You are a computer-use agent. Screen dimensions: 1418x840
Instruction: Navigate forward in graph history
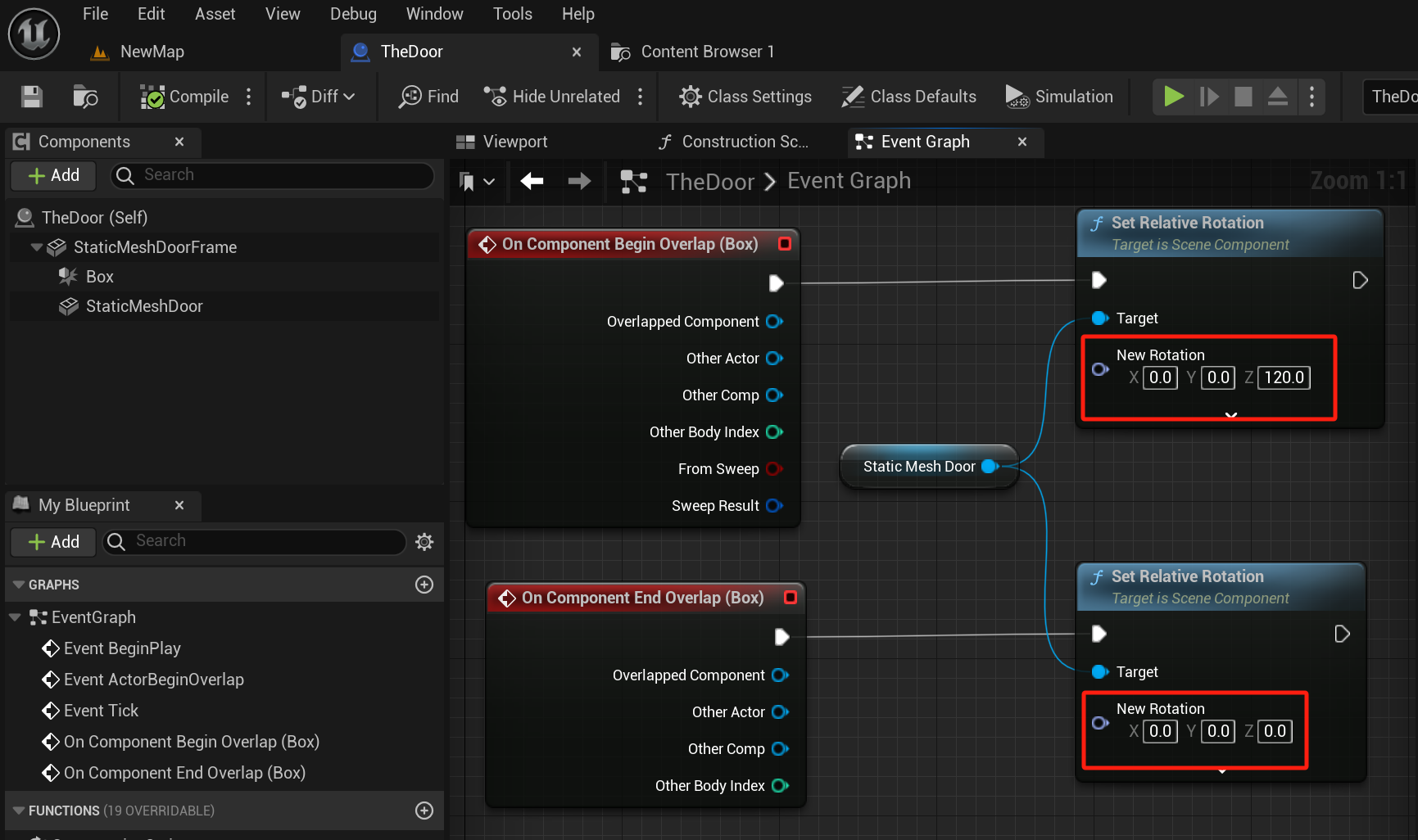[x=580, y=181]
